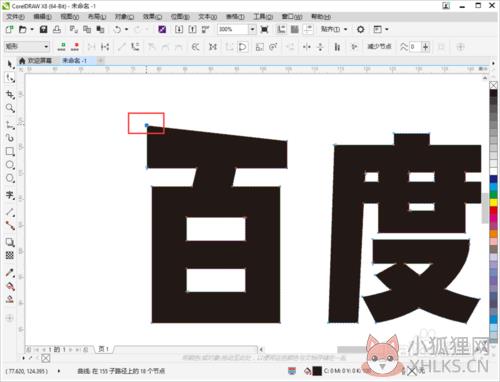
Task: Open the zoom level dropdown
Action: click(x=252, y=29)
